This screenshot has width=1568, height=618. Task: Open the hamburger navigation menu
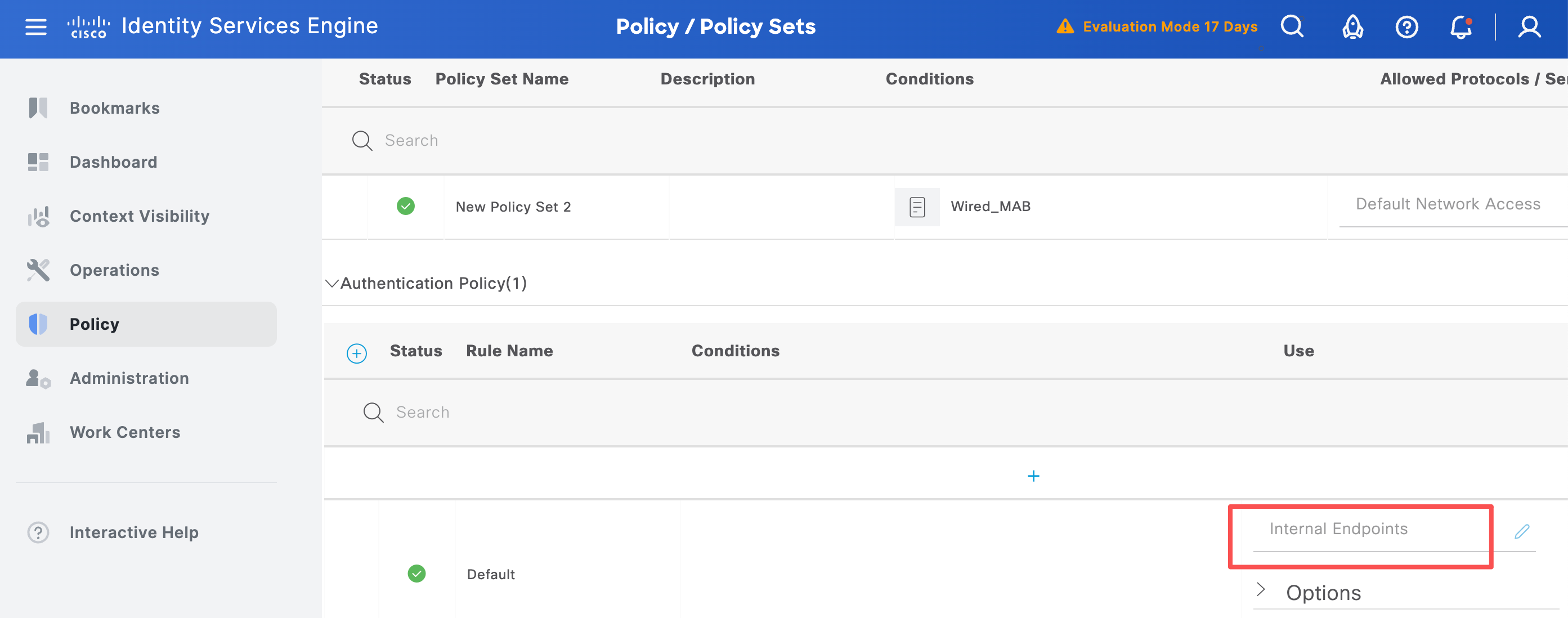tap(36, 27)
